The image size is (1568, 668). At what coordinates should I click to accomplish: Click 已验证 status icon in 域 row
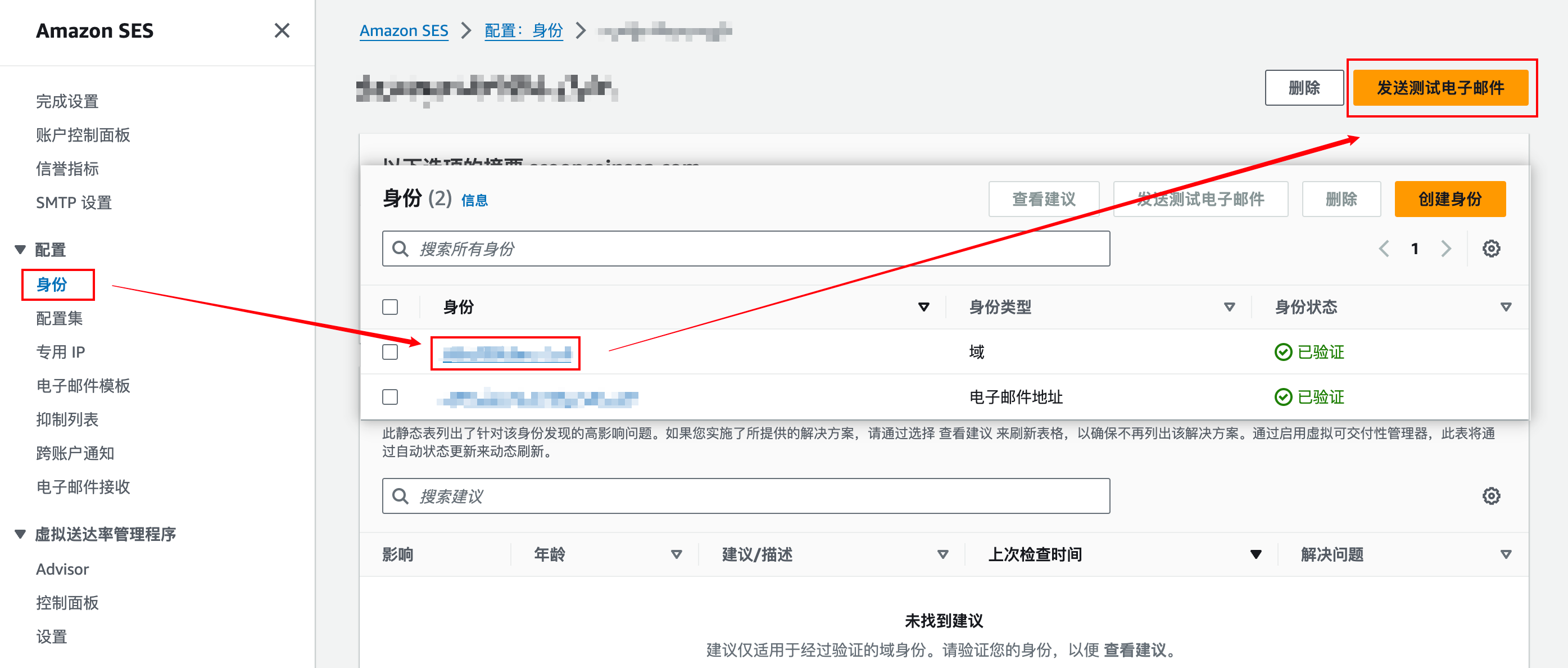click(1283, 352)
